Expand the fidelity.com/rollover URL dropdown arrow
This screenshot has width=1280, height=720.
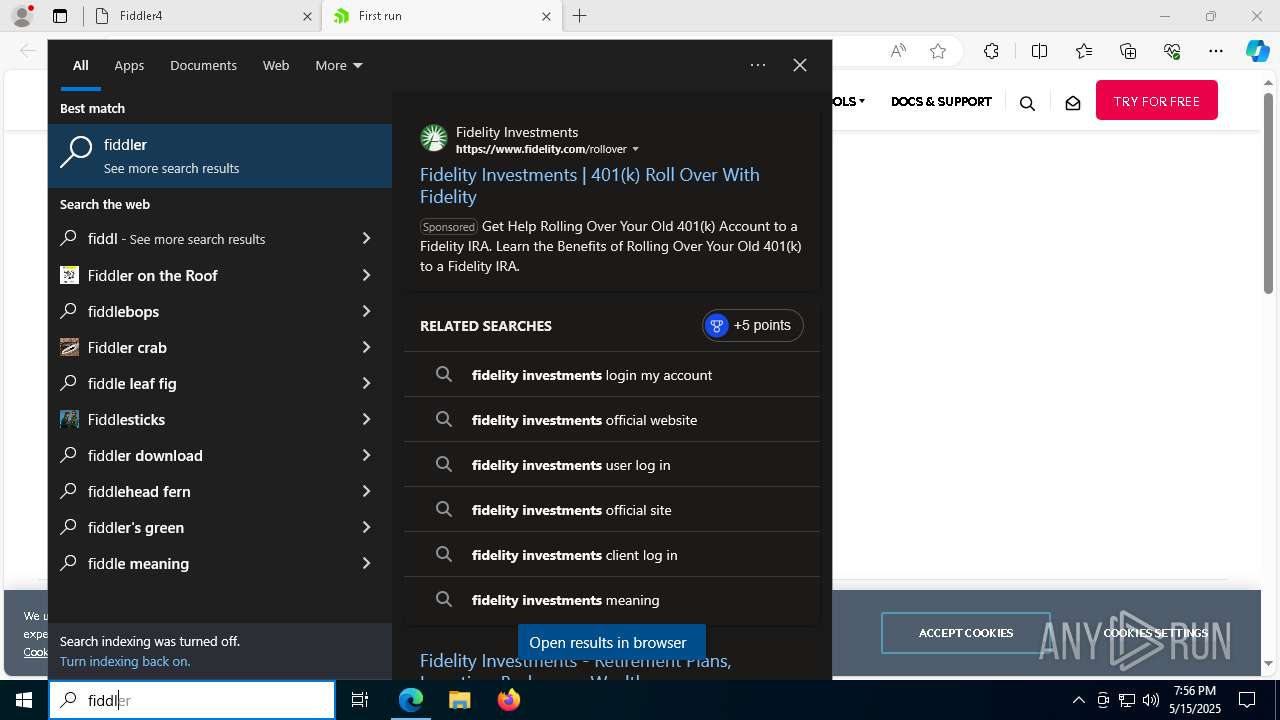[635, 149]
